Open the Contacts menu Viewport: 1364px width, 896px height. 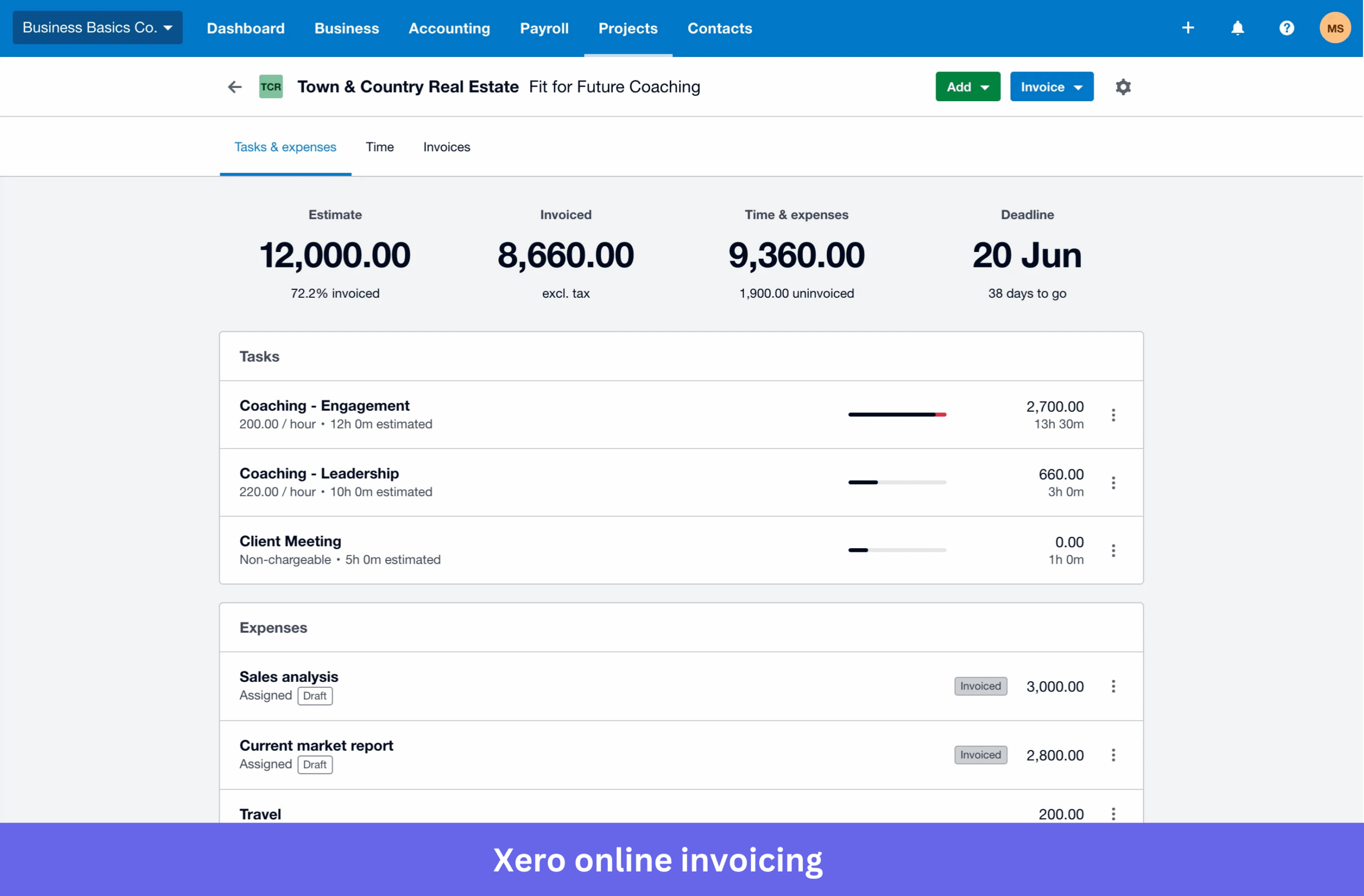click(x=719, y=28)
